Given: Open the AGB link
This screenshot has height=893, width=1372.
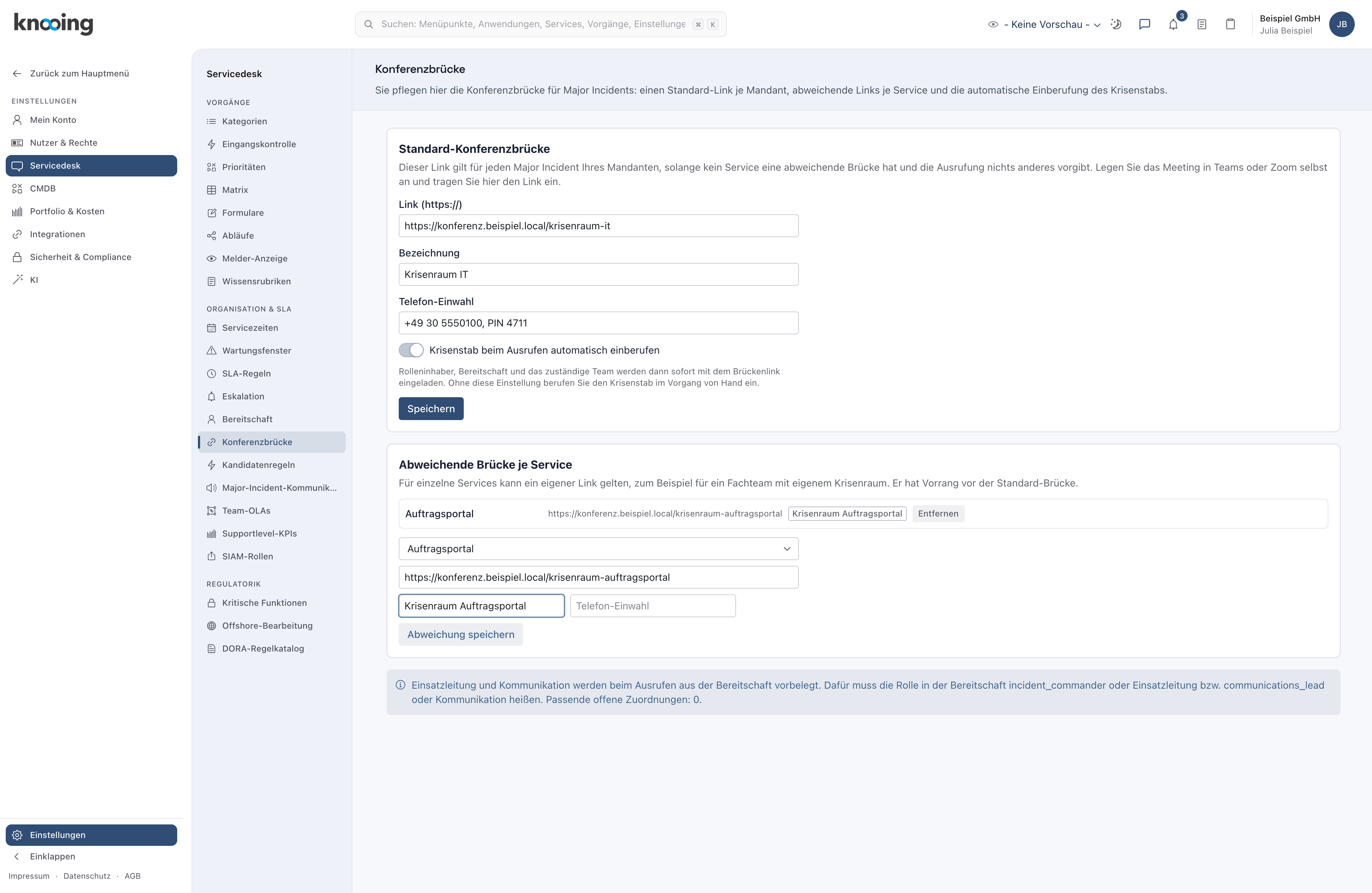Looking at the screenshot, I should (x=133, y=876).
